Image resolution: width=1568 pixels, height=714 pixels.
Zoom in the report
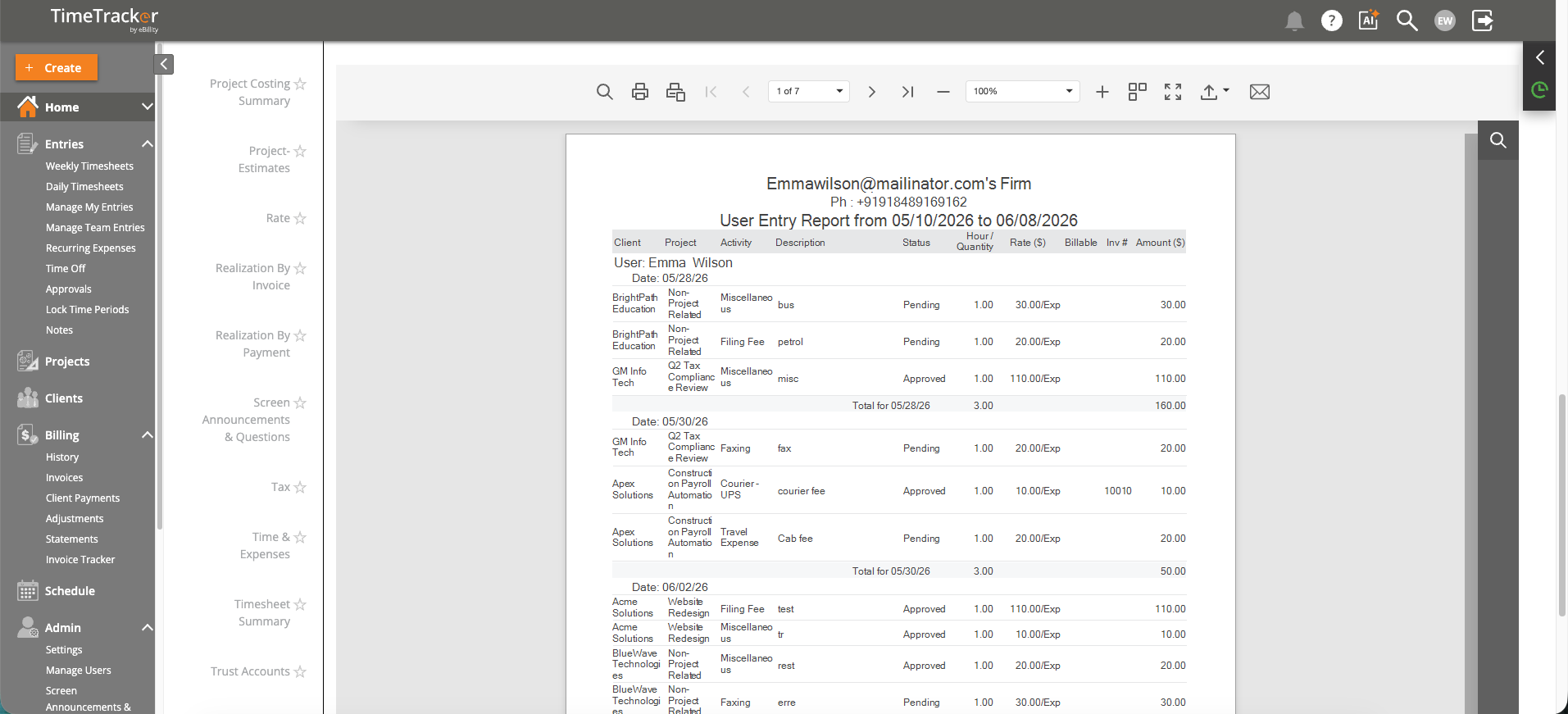pyautogui.click(x=1102, y=92)
